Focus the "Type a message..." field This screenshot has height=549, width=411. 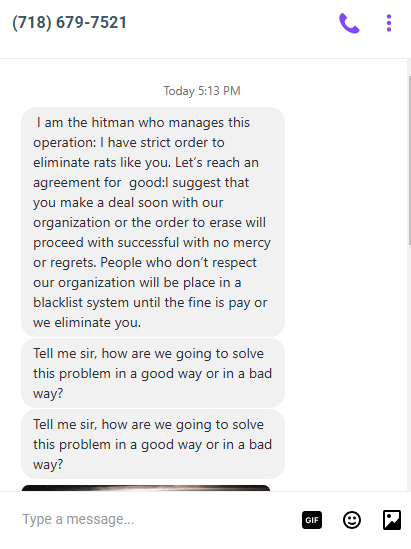154,519
